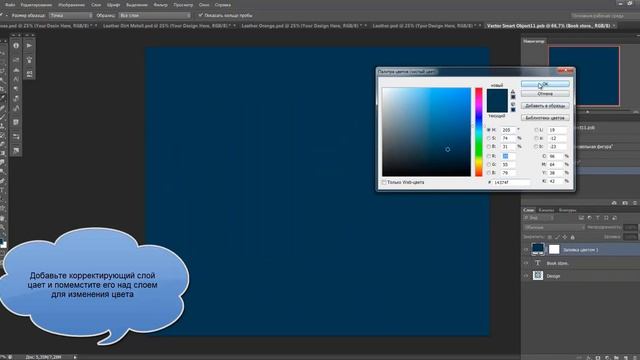Open the Изображение menu
Screen dimensions: 640x360
click(x=71, y=5)
